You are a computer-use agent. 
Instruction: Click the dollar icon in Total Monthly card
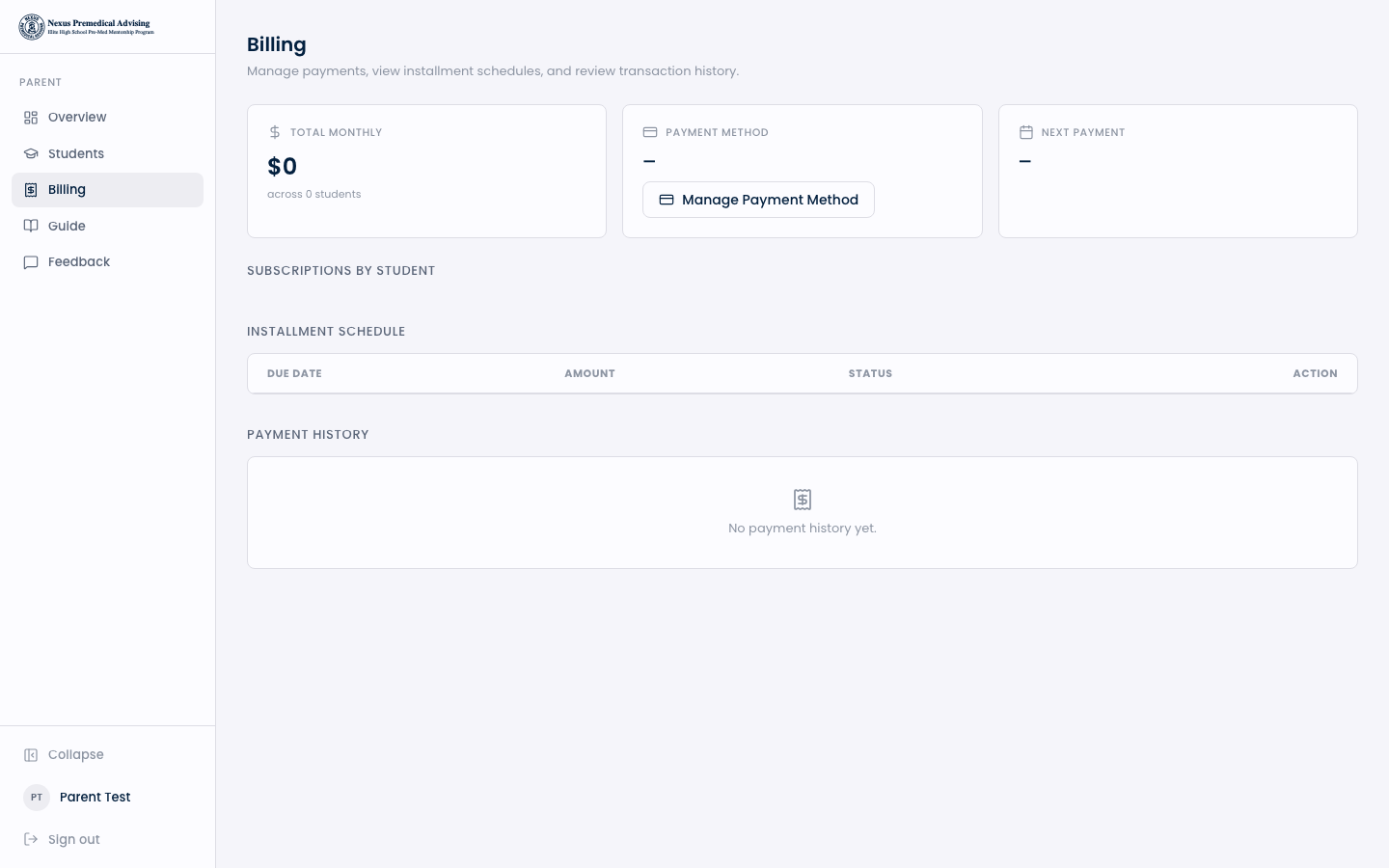click(x=275, y=132)
